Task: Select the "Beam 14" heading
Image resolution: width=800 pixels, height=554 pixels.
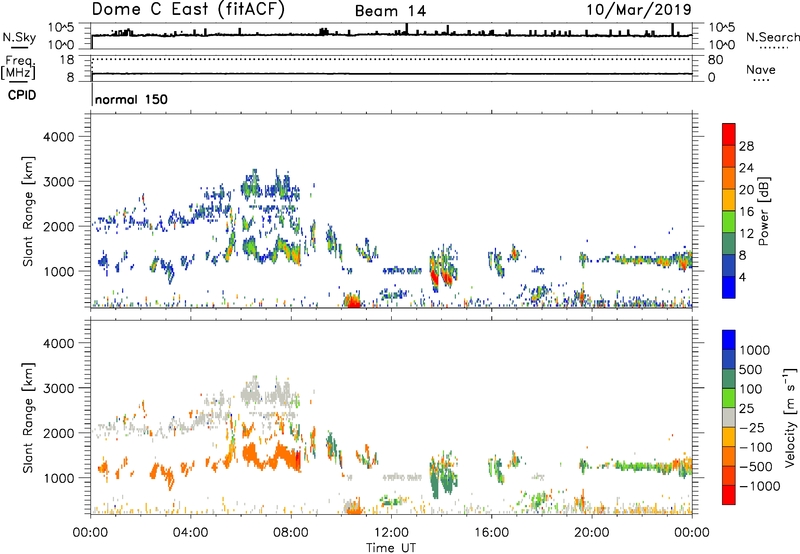Action: coord(390,11)
